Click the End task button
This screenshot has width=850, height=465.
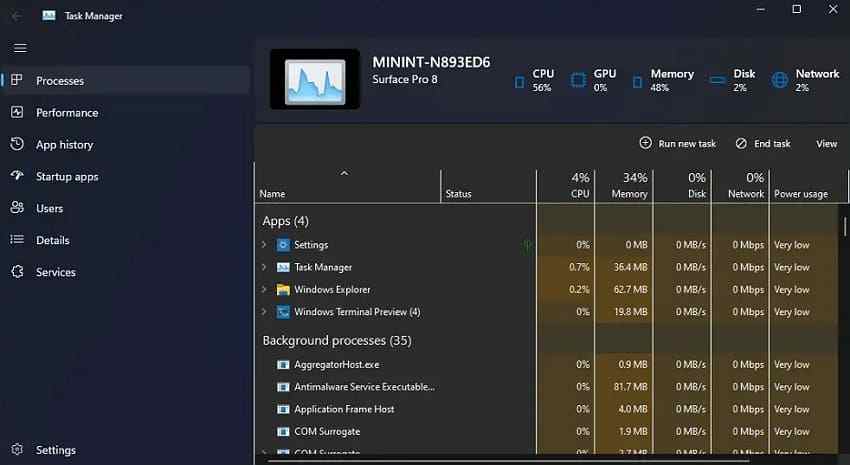763,144
